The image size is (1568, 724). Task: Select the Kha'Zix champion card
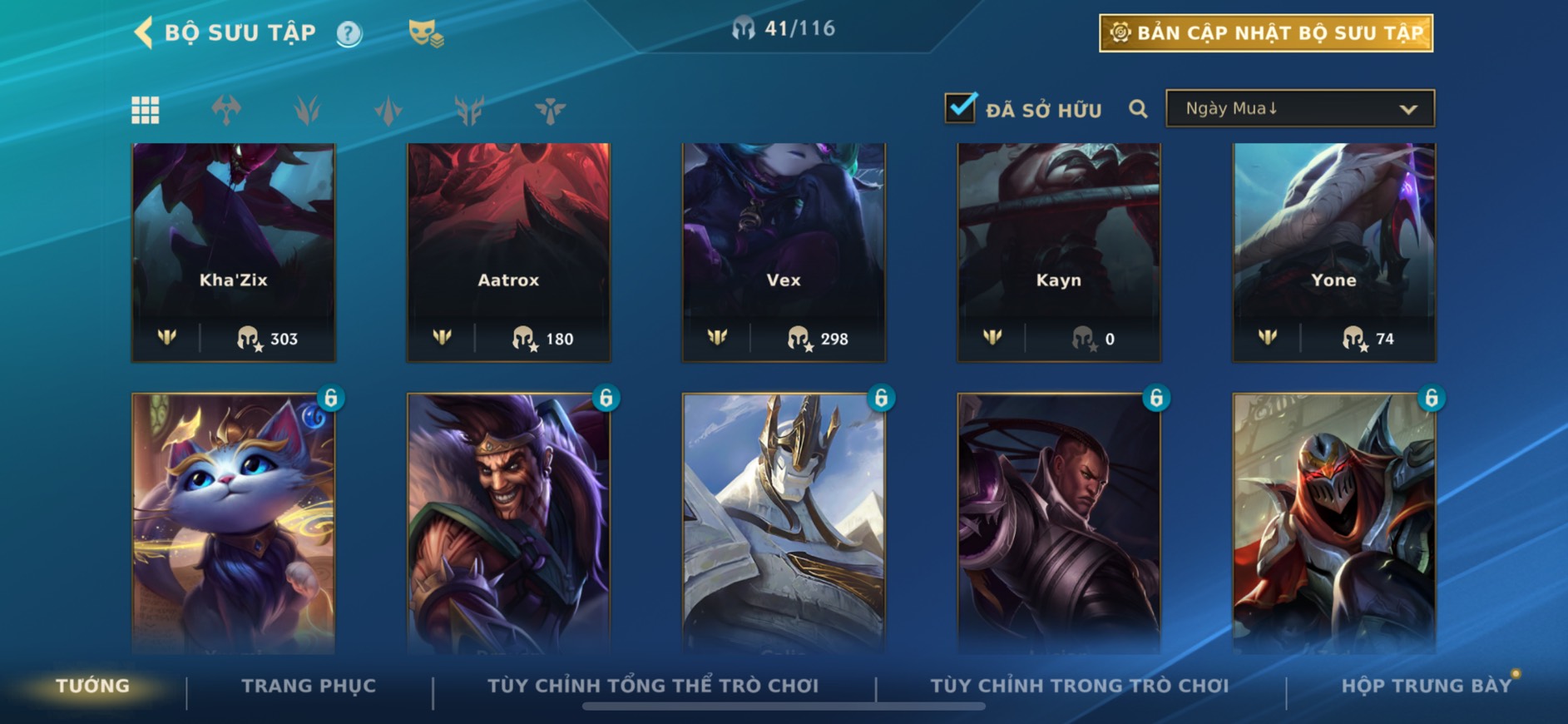coord(234,253)
